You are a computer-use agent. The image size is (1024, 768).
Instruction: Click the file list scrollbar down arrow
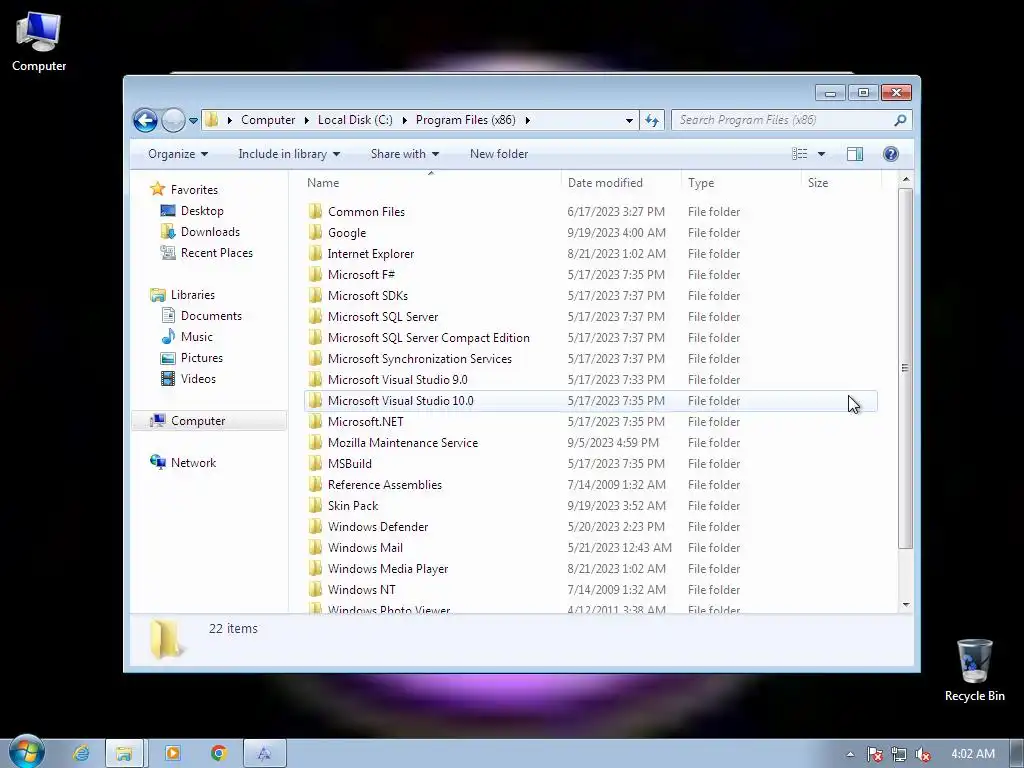point(905,605)
